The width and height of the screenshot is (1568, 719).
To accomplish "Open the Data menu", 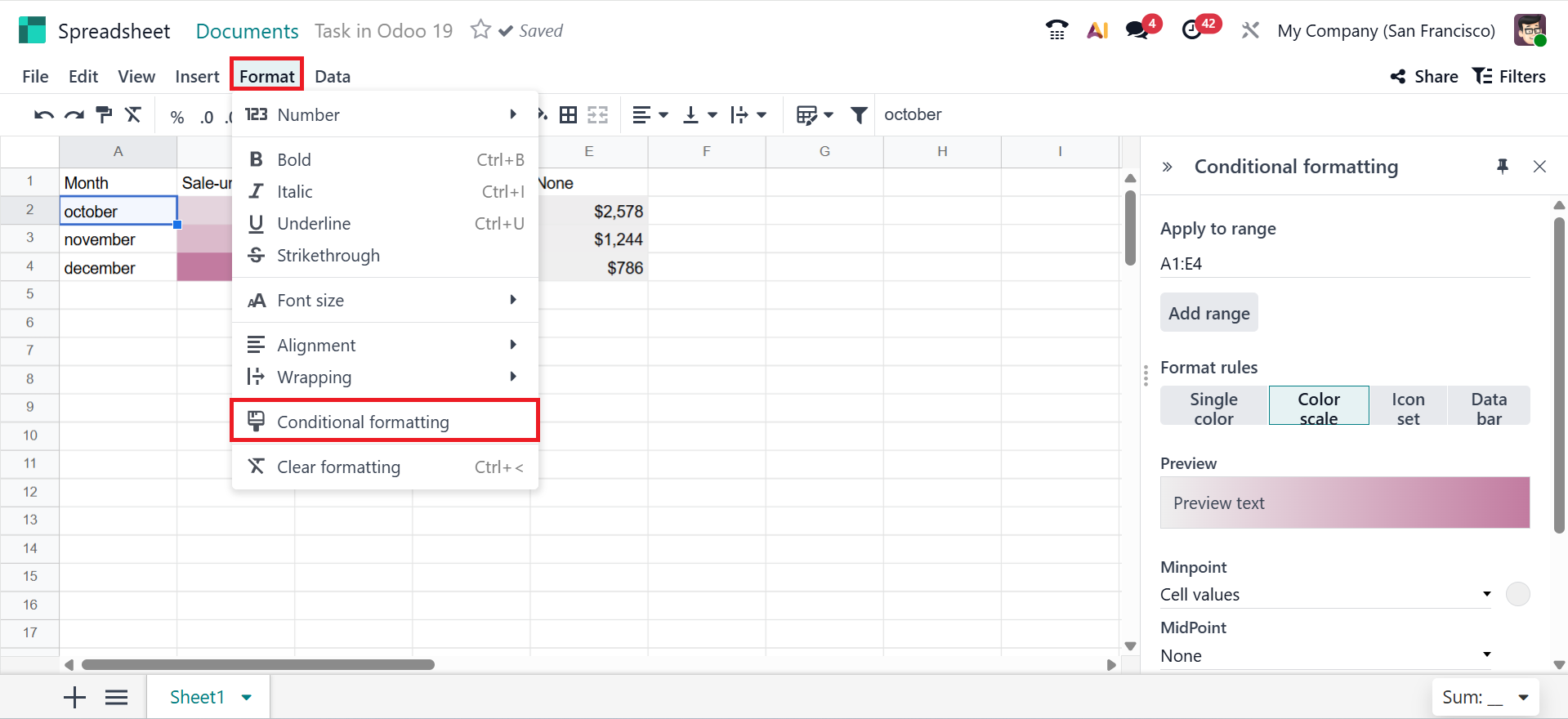I will [333, 76].
